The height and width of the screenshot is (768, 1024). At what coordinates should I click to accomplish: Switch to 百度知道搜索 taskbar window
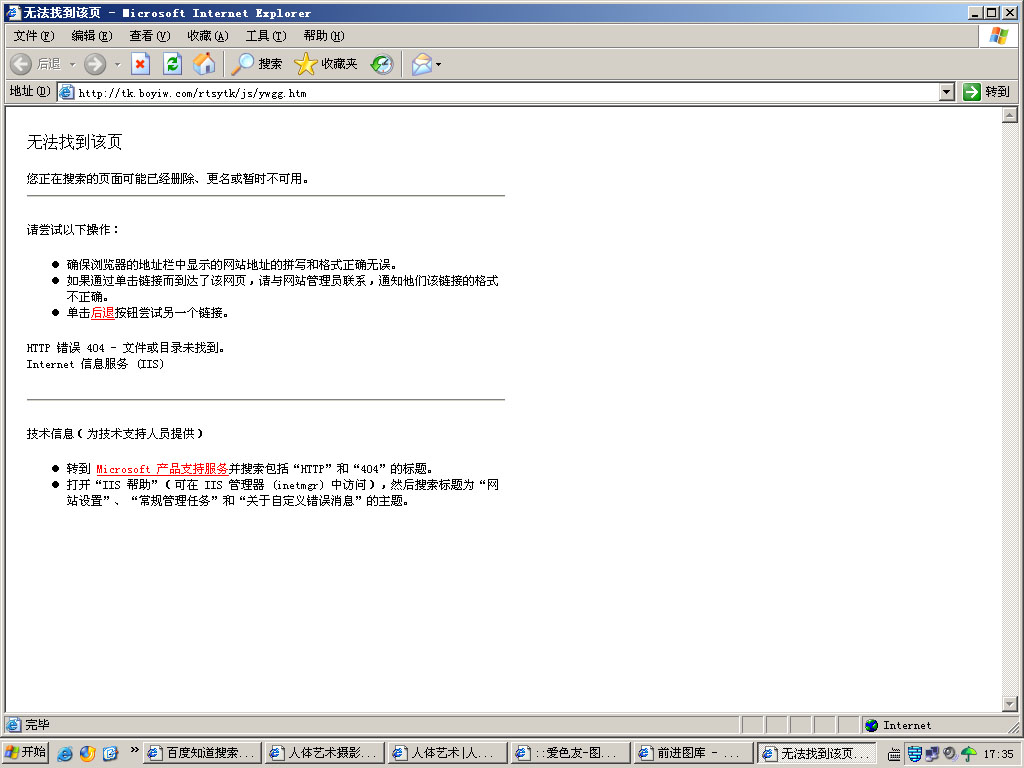[202, 753]
